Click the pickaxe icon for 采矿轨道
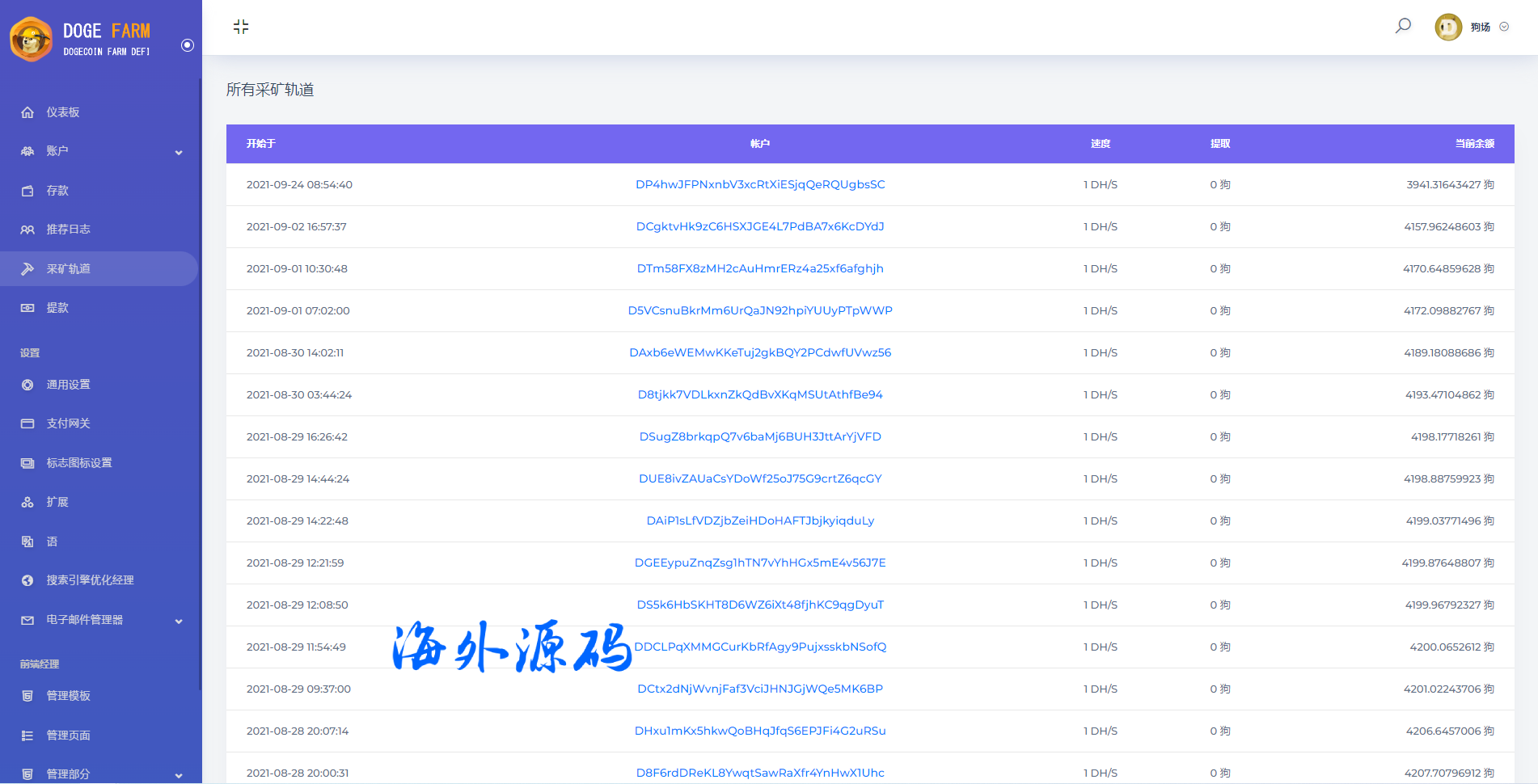The width and height of the screenshot is (1538, 784). 27,269
